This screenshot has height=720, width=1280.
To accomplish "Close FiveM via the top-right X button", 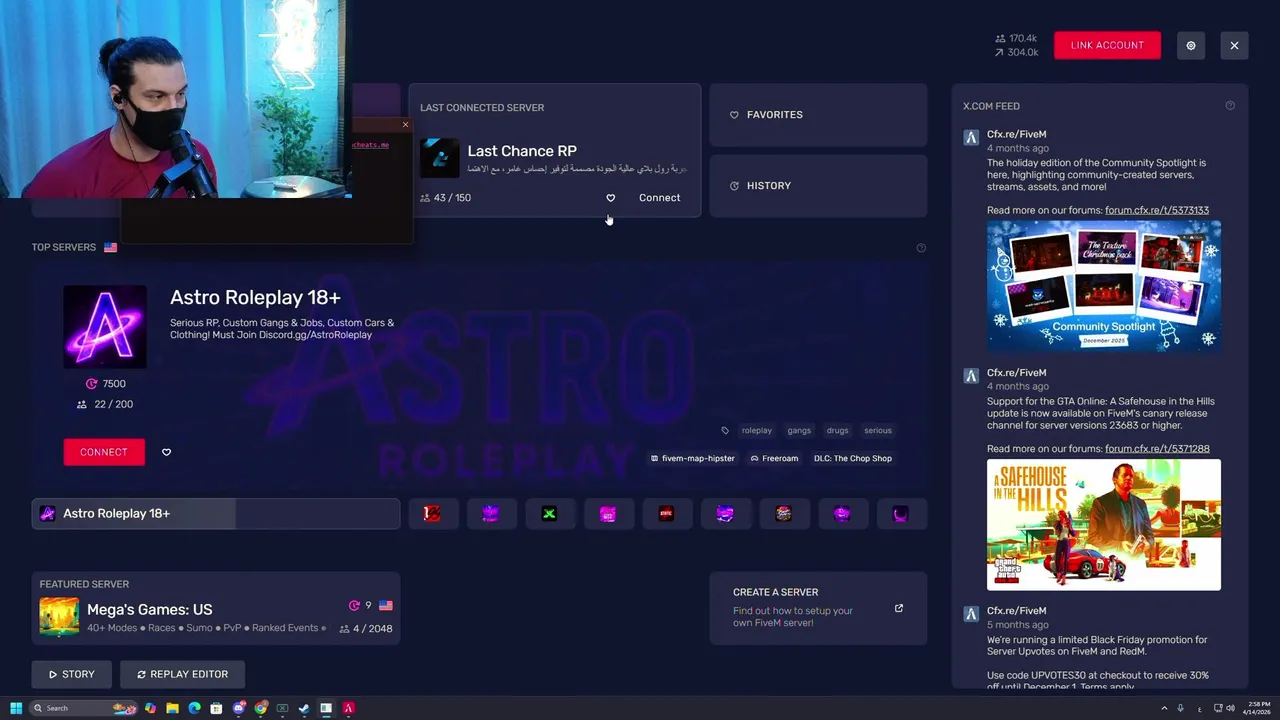I will [1234, 45].
